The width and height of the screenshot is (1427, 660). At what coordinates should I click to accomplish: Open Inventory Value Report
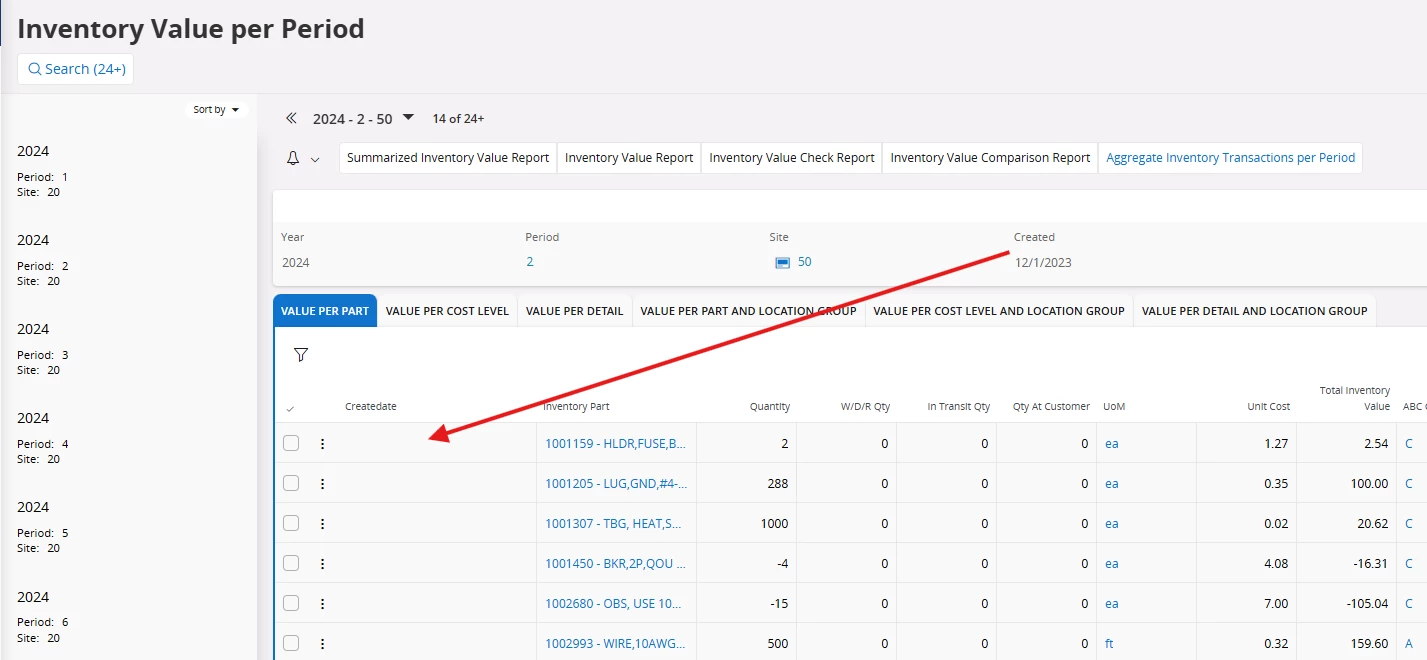tap(629, 158)
